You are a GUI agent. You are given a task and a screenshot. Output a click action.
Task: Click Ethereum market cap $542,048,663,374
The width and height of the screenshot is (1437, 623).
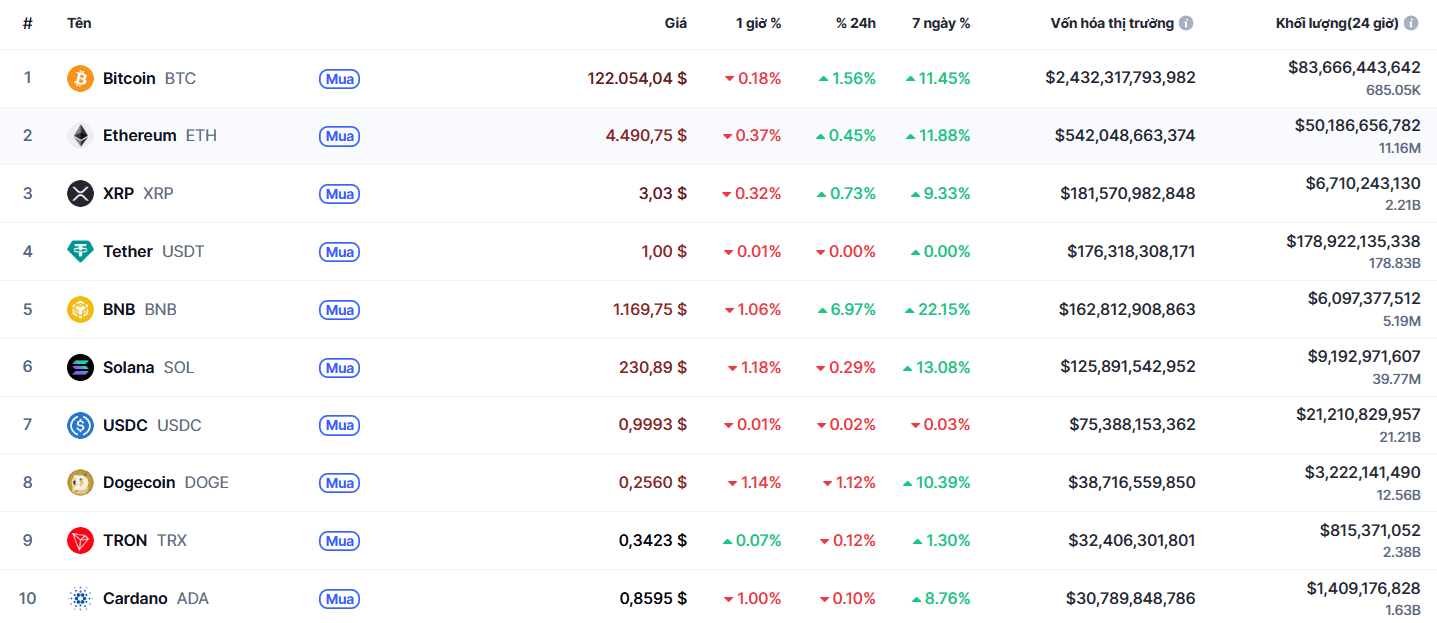(x=1125, y=136)
